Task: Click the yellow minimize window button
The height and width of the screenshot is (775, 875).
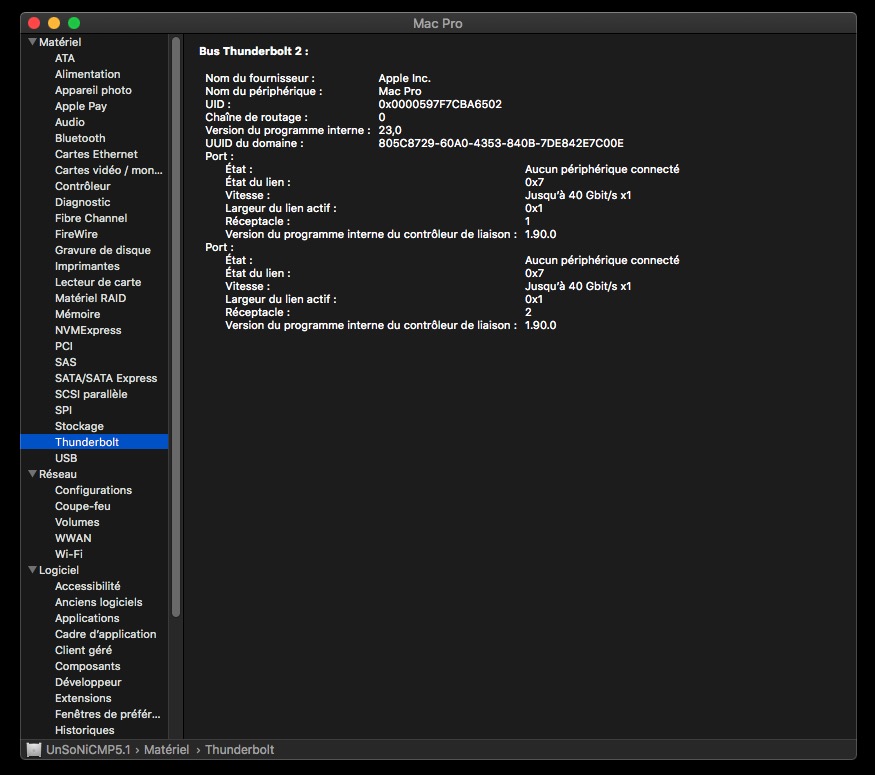Action: (54, 23)
